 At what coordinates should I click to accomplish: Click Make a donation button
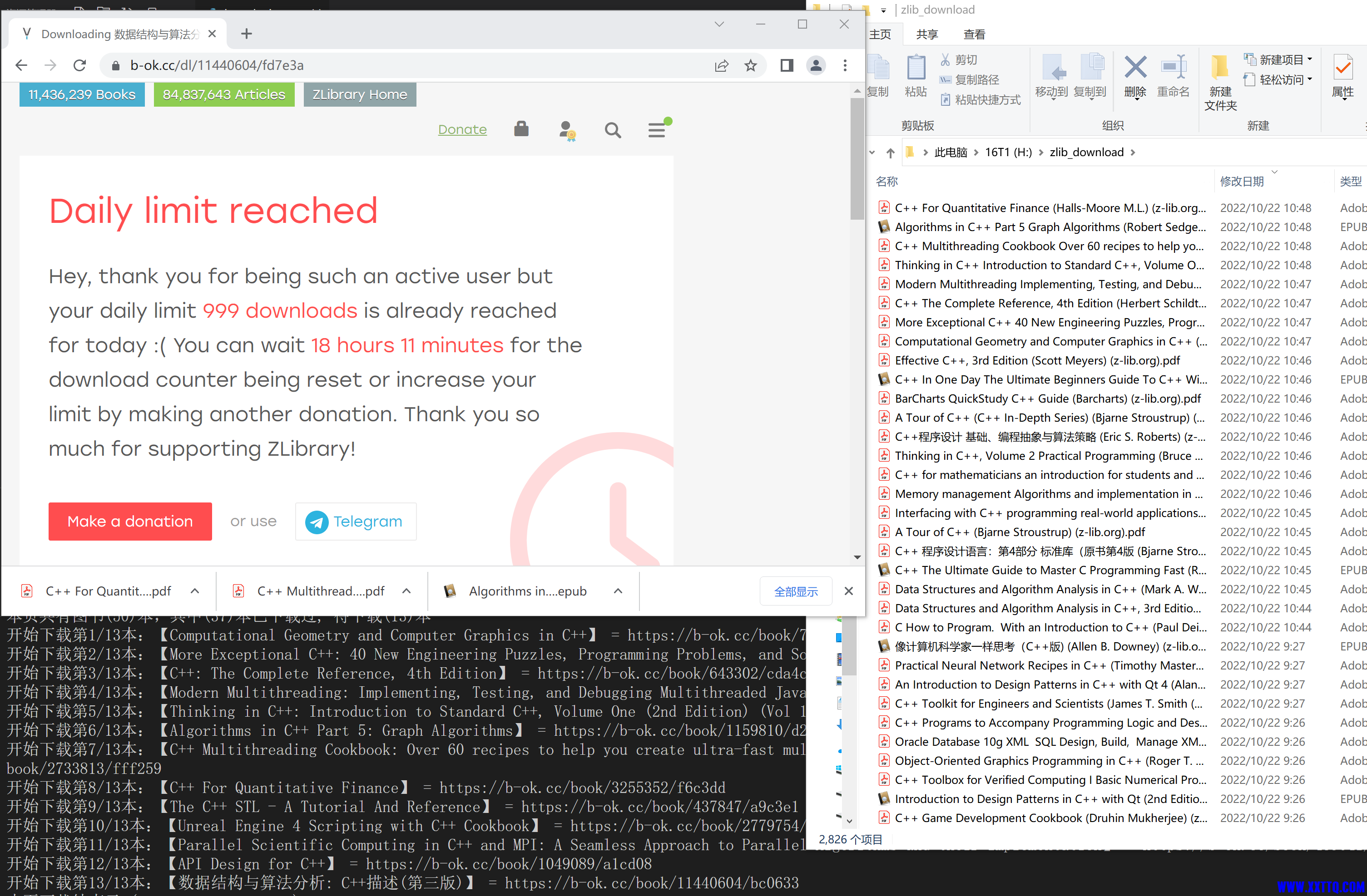tap(130, 521)
